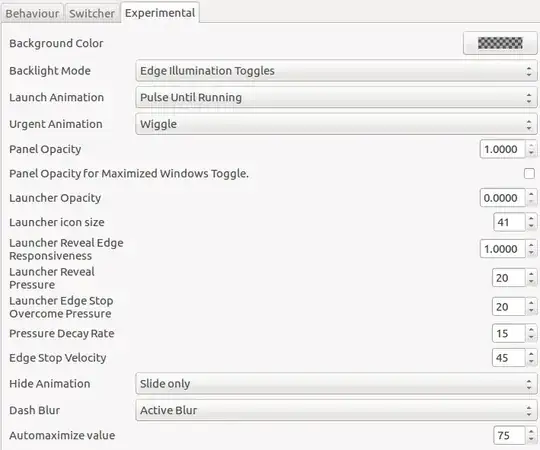Click the Backlight Mode label

click(50, 71)
